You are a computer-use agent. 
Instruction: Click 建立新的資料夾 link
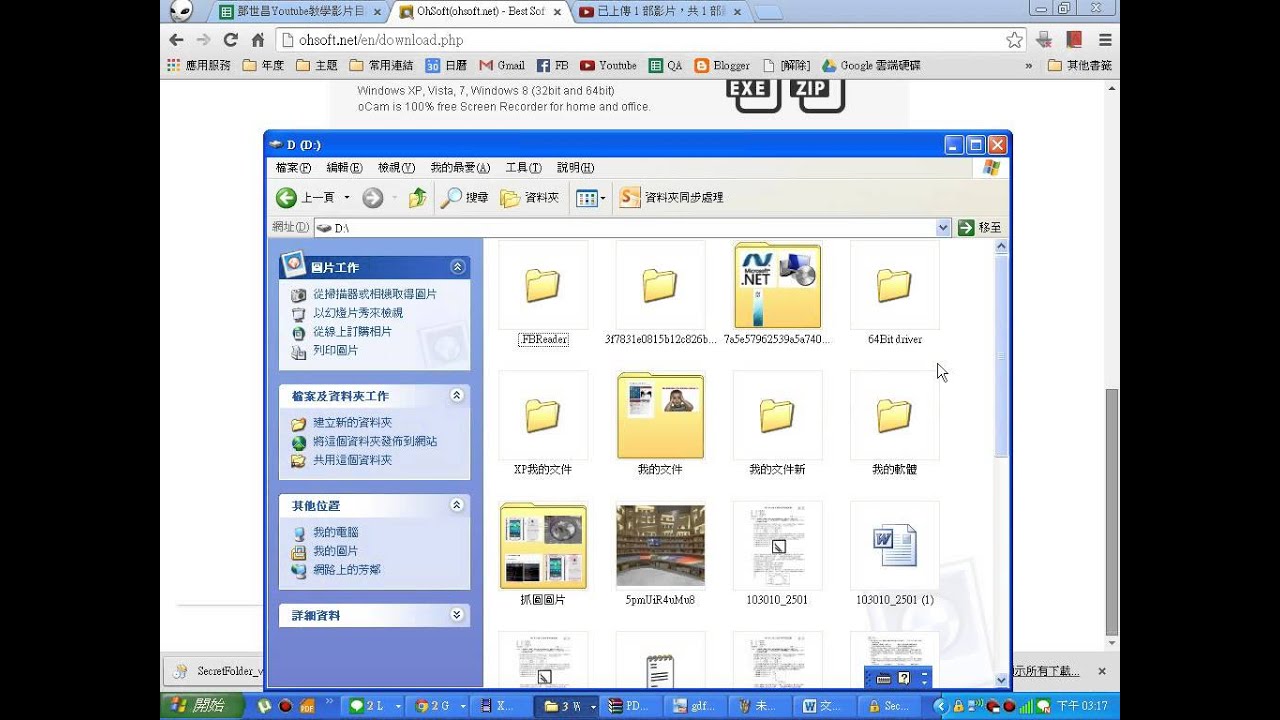coord(352,423)
